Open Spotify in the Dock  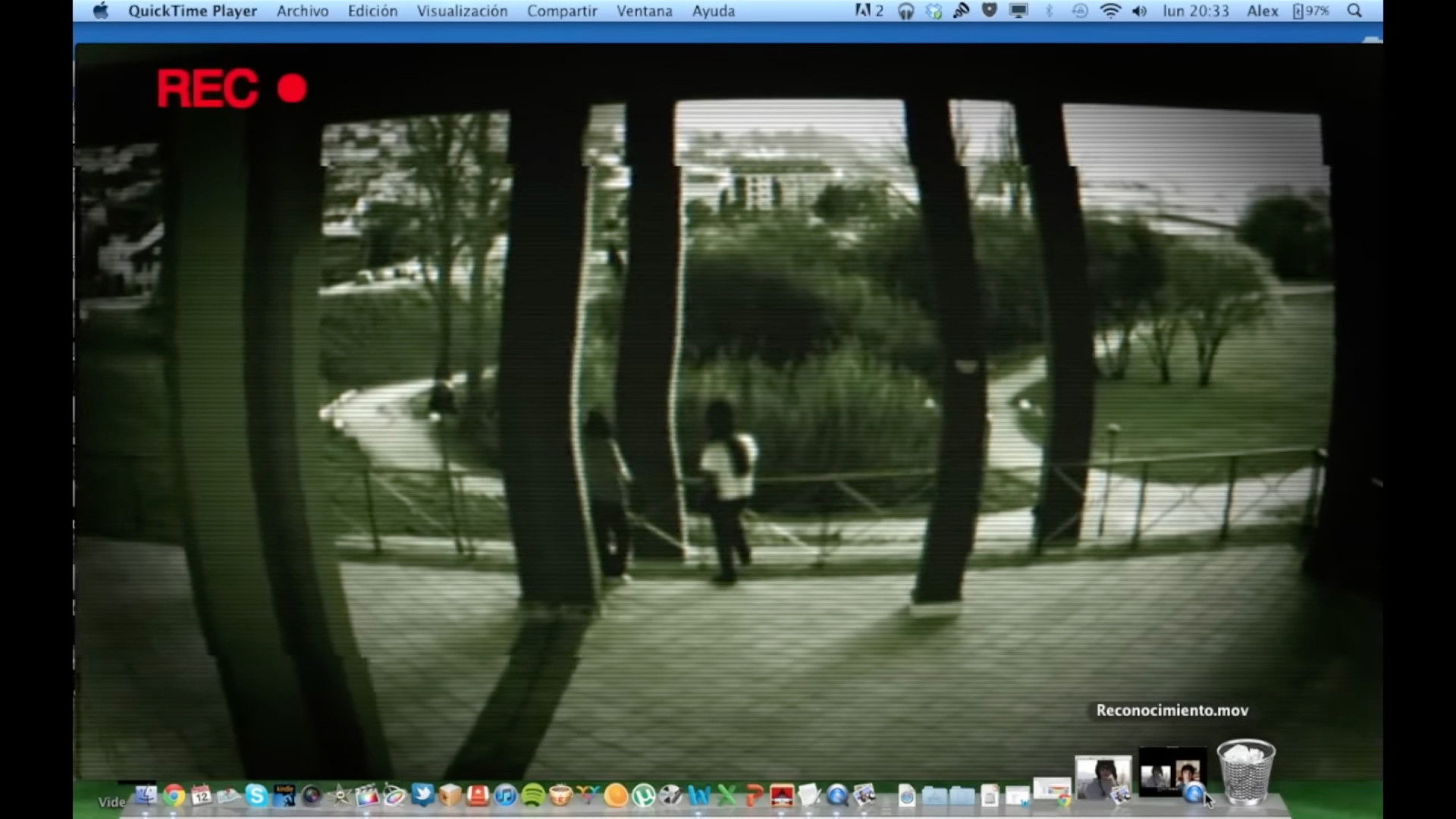click(x=533, y=795)
